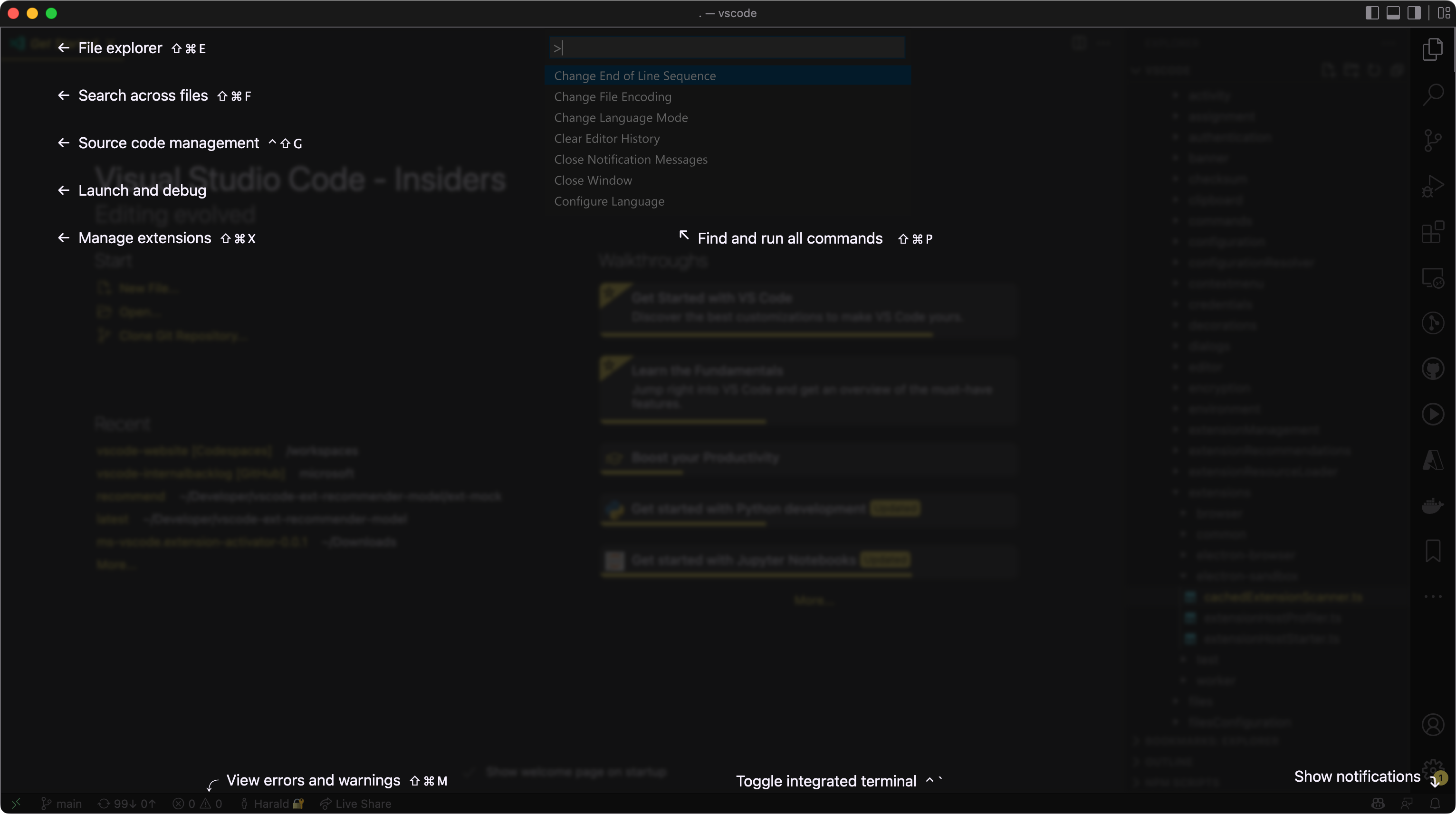Click the Azure icon in the sidebar

pyautogui.click(x=1433, y=459)
